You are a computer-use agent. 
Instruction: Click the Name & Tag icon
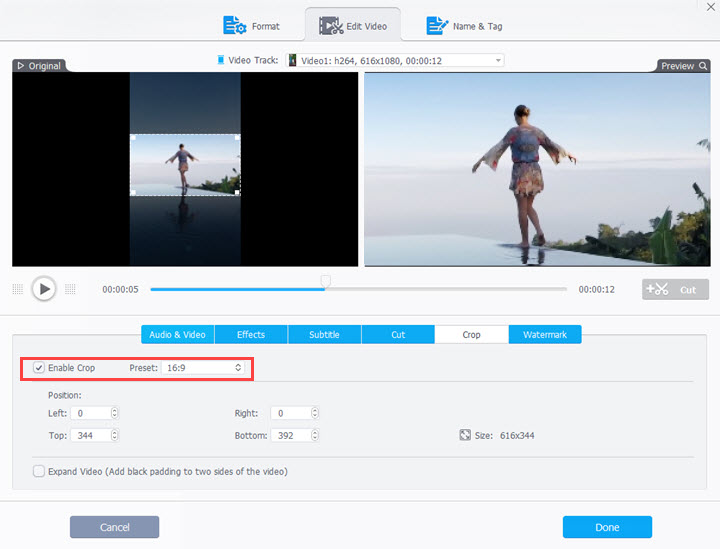coord(437,25)
